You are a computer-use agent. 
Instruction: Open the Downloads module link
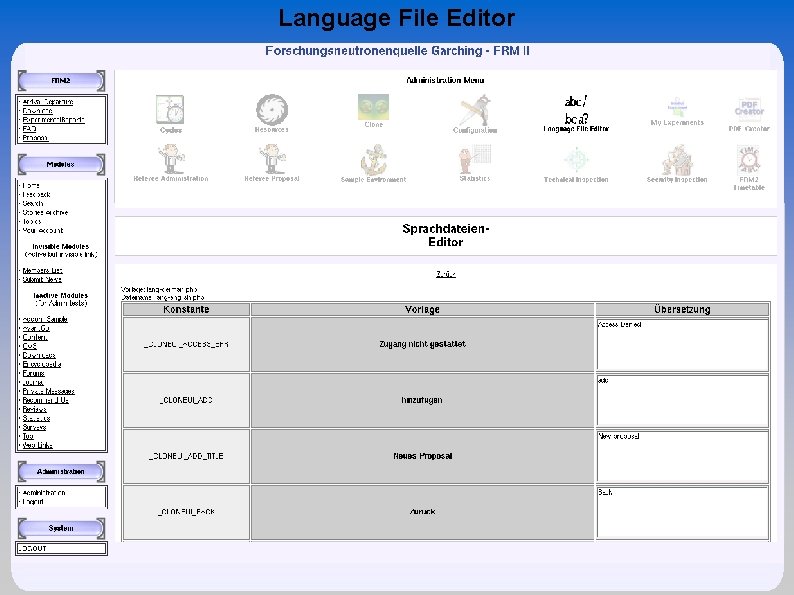(39, 355)
